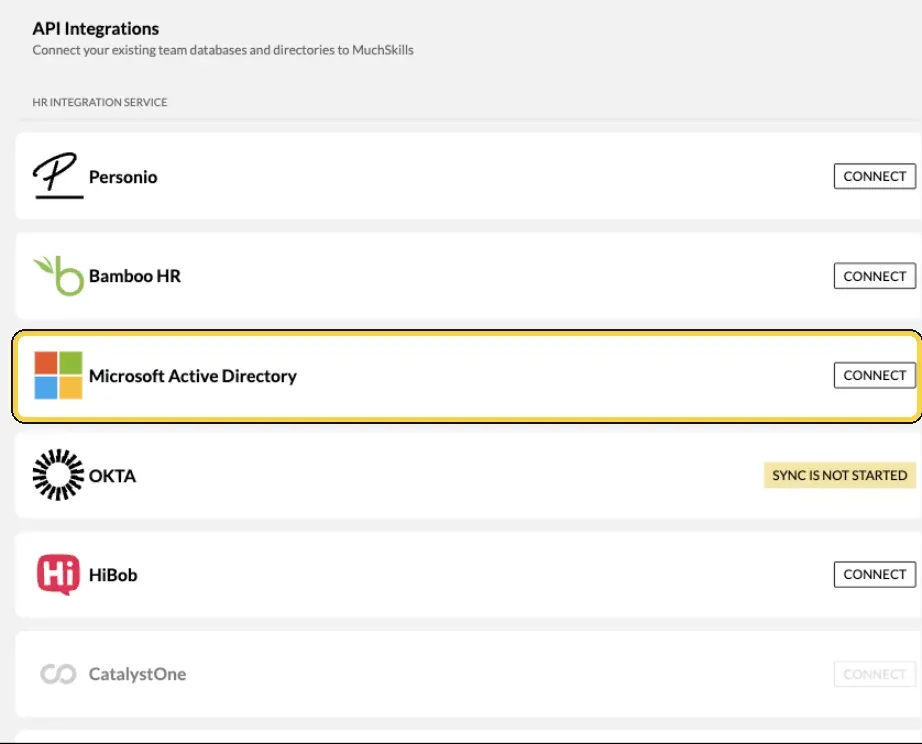Connect Microsoft Active Directory
Image resolution: width=922 pixels, height=744 pixels.
[x=874, y=375]
